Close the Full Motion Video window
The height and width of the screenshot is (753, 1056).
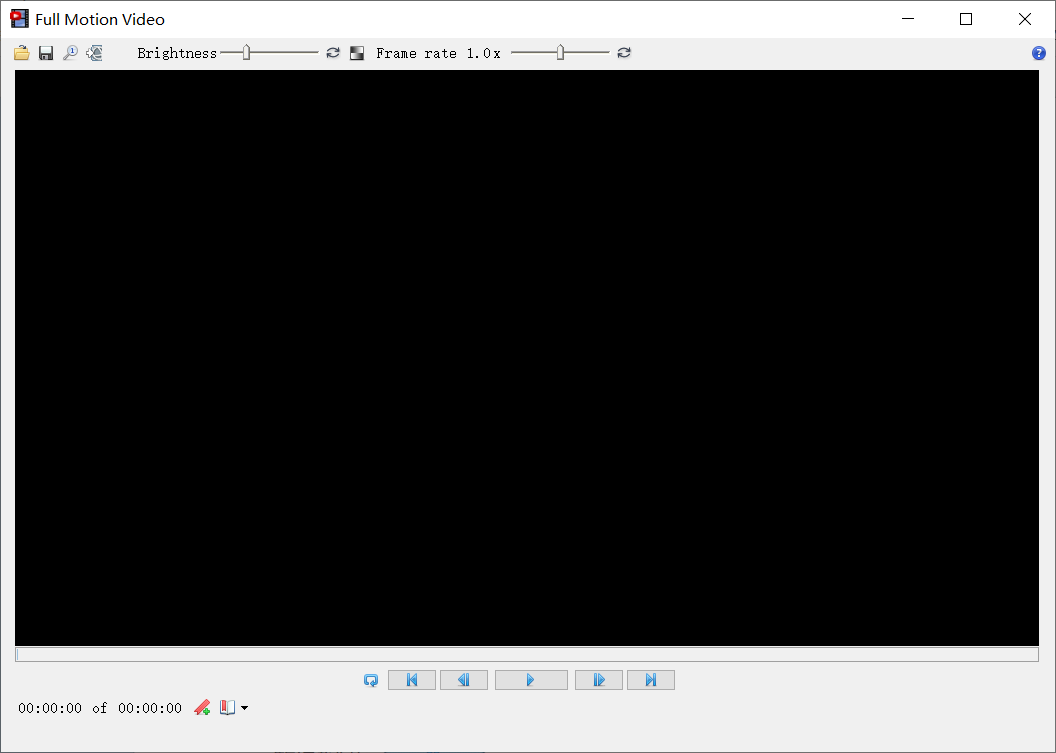(1025, 19)
